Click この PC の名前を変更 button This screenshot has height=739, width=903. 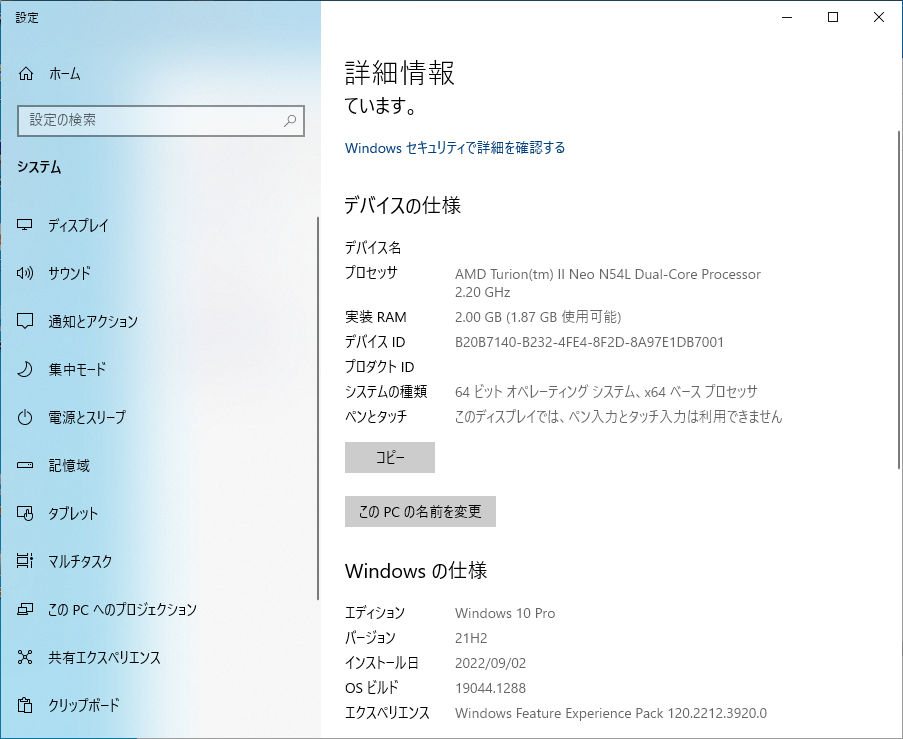click(x=420, y=511)
